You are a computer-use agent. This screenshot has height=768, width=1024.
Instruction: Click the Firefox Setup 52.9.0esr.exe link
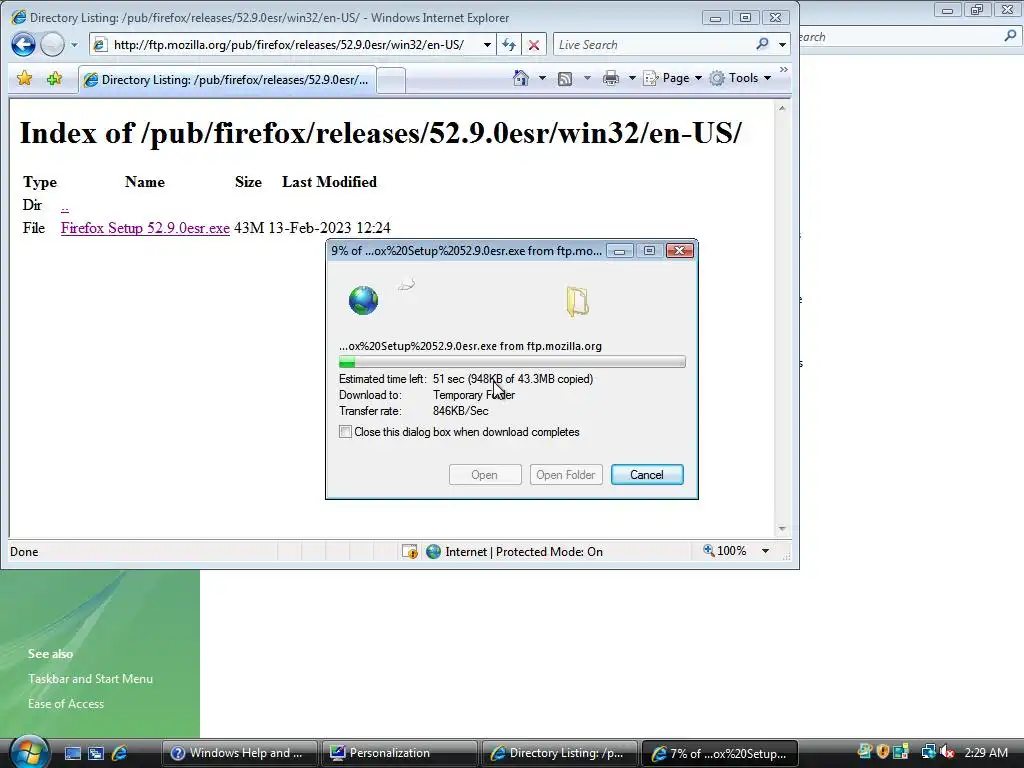(145, 228)
